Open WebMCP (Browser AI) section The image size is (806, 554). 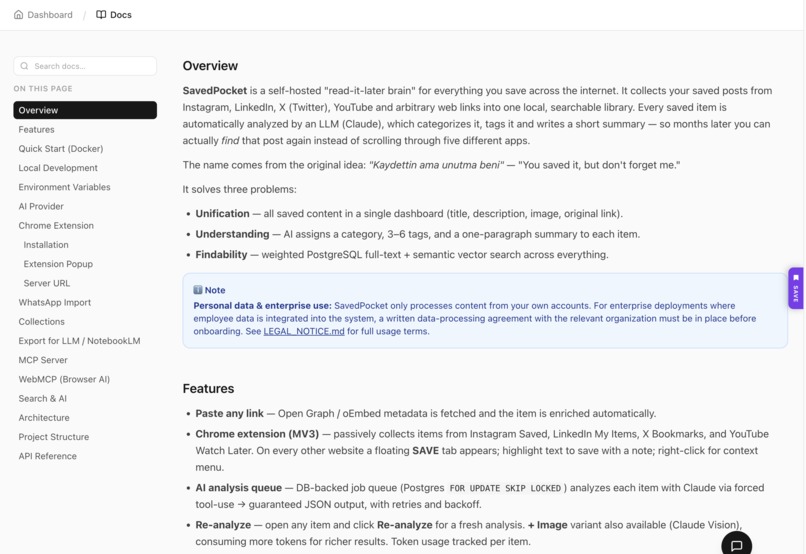pyautogui.click(x=64, y=379)
